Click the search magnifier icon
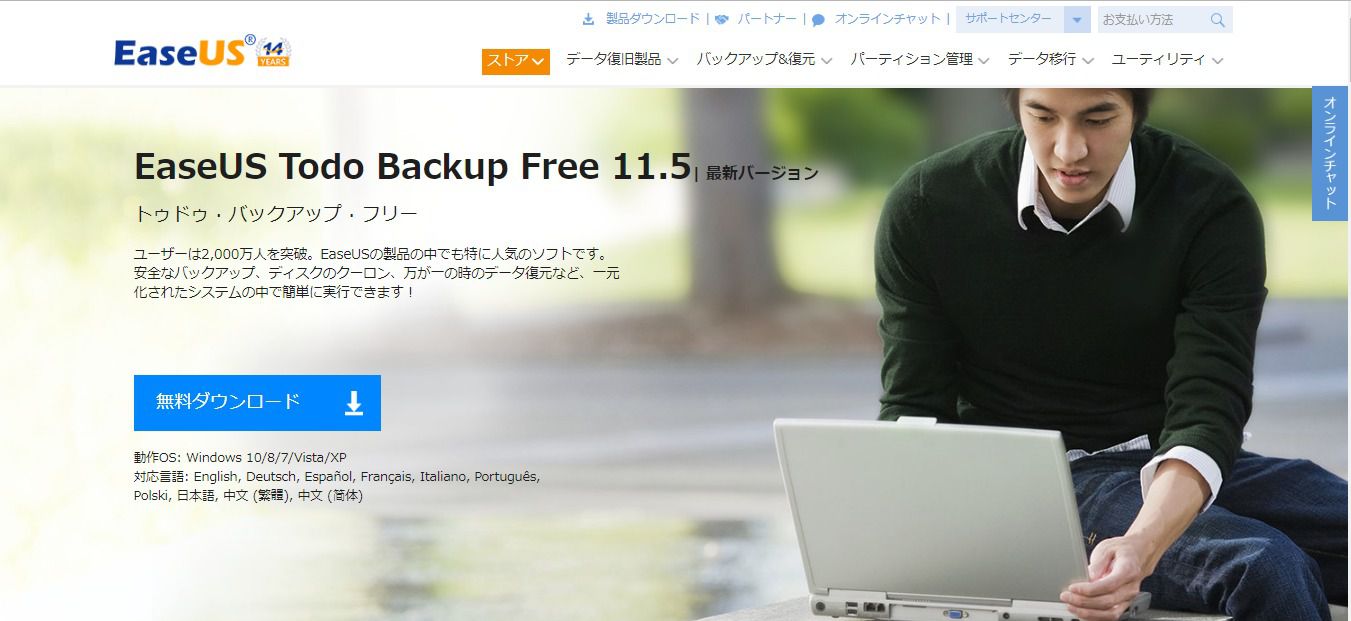 [1217, 20]
